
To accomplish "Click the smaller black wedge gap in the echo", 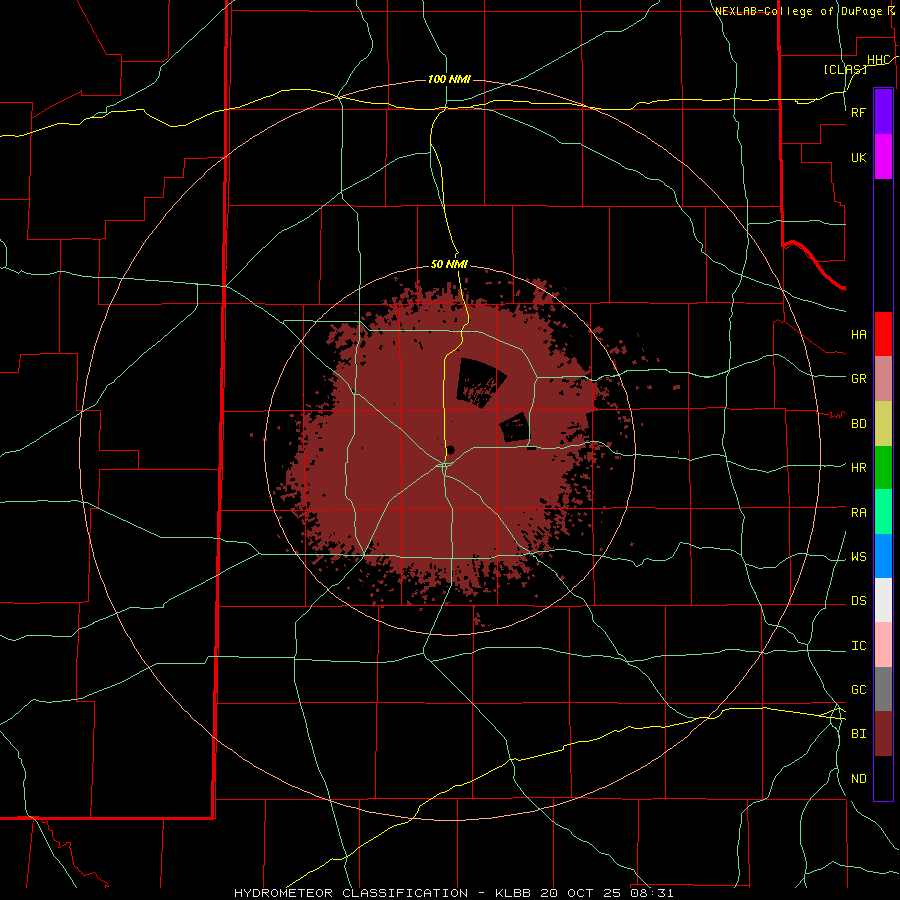I will click(514, 427).
